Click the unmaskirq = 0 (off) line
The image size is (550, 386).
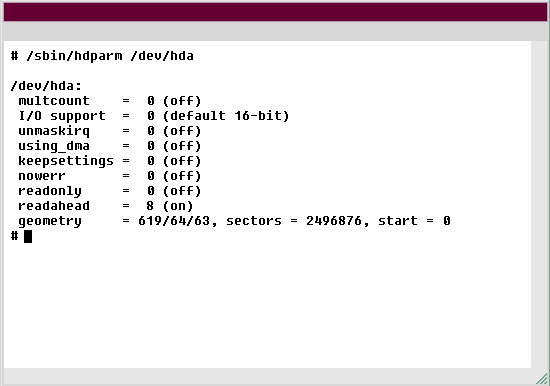(109, 131)
